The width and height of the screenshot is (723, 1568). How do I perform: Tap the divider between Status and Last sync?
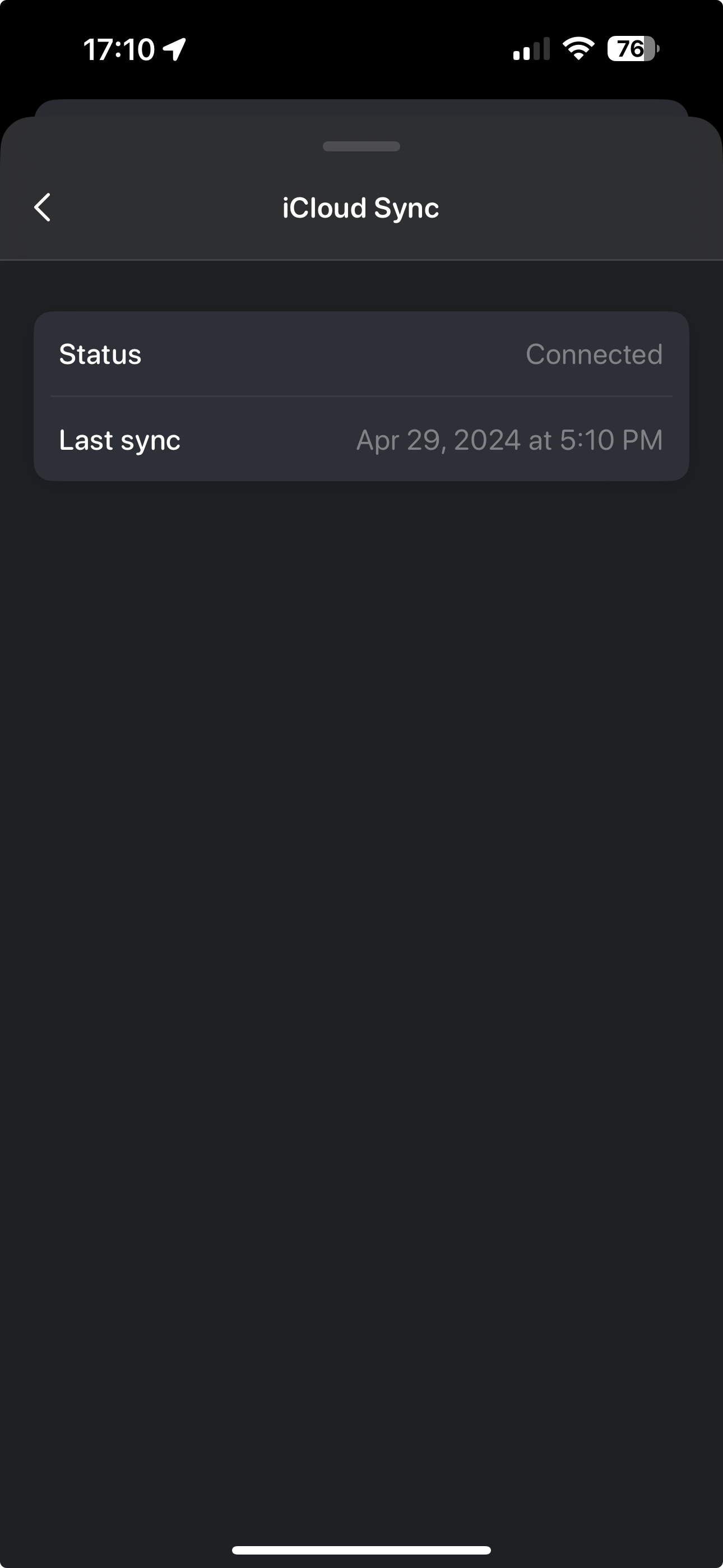pos(361,396)
